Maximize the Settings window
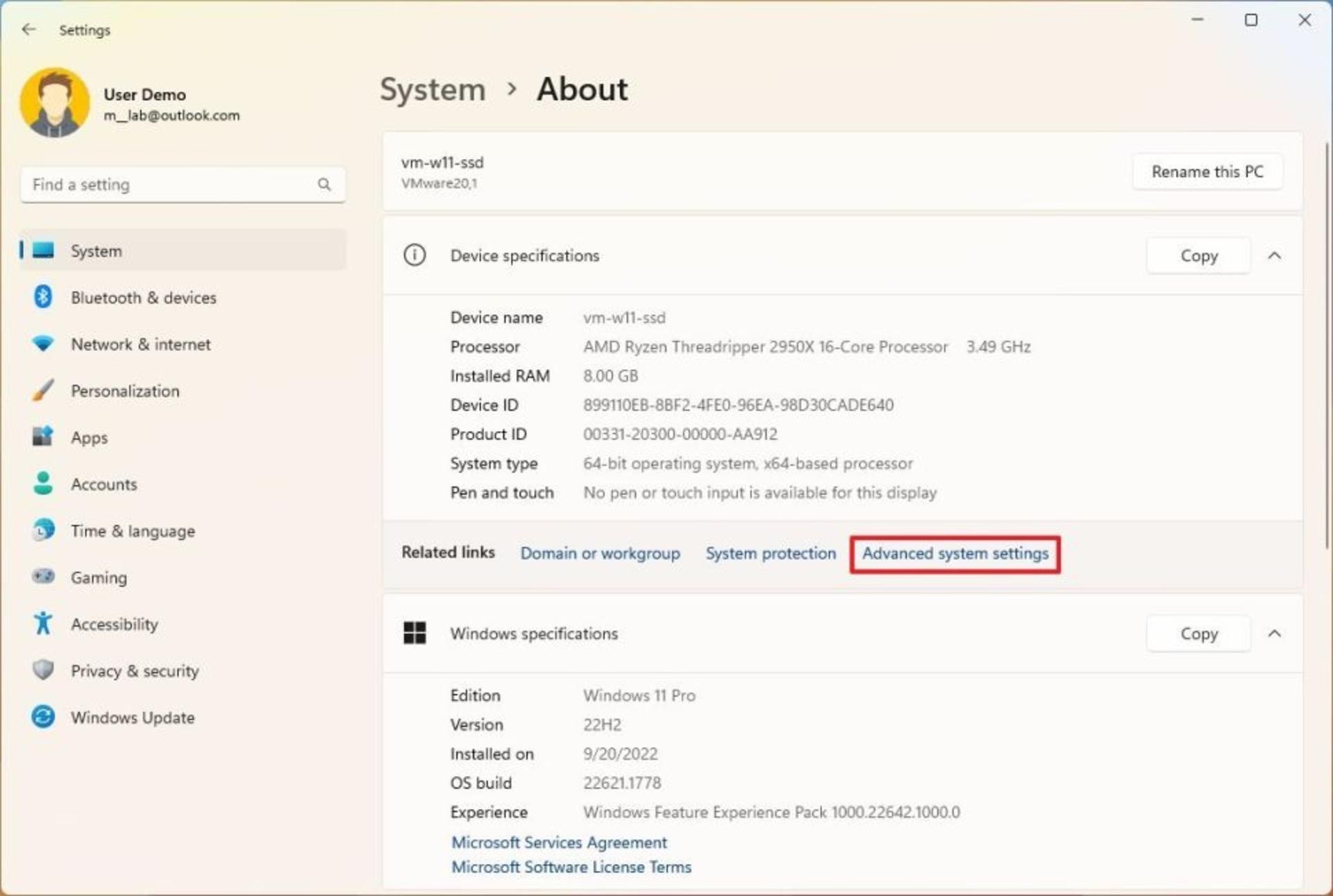This screenshot has width=1333, height=896. [x=1250, y=20]
